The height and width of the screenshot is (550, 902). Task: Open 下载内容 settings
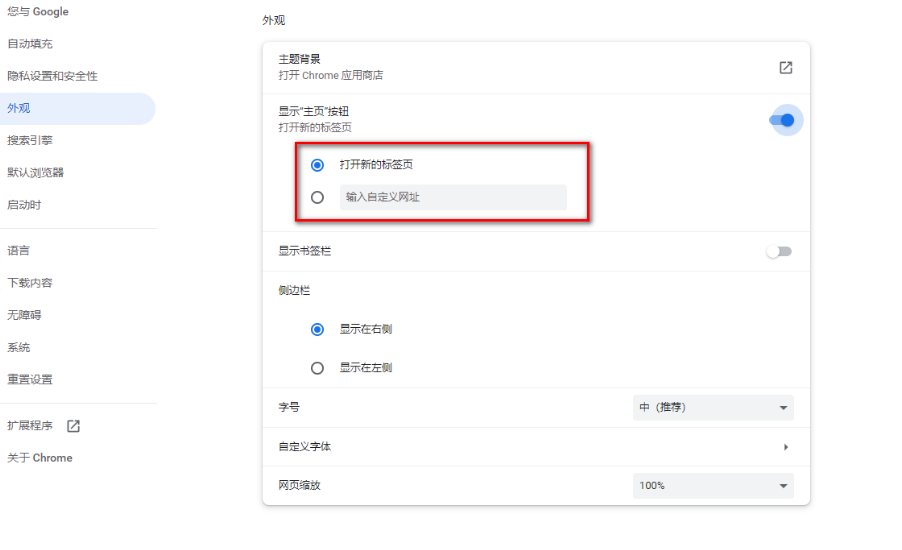[30, 282]
